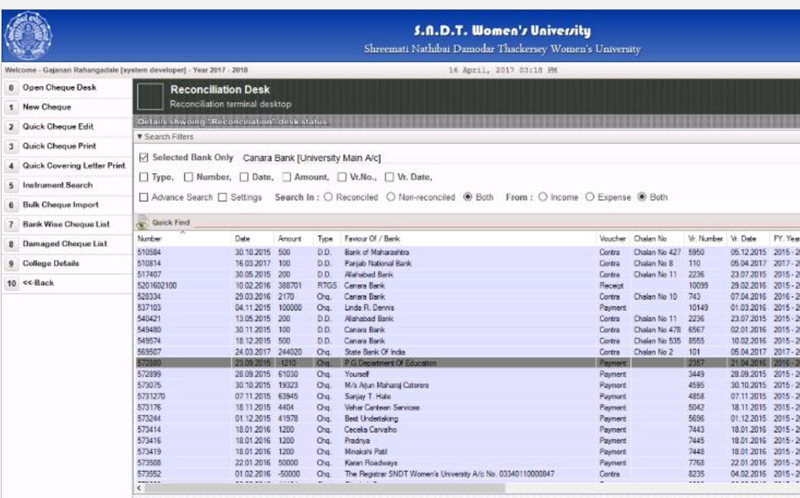800x498 pixels.
Task: Select row 510584 Bank of Maharashtra
Action: (467, 253)
